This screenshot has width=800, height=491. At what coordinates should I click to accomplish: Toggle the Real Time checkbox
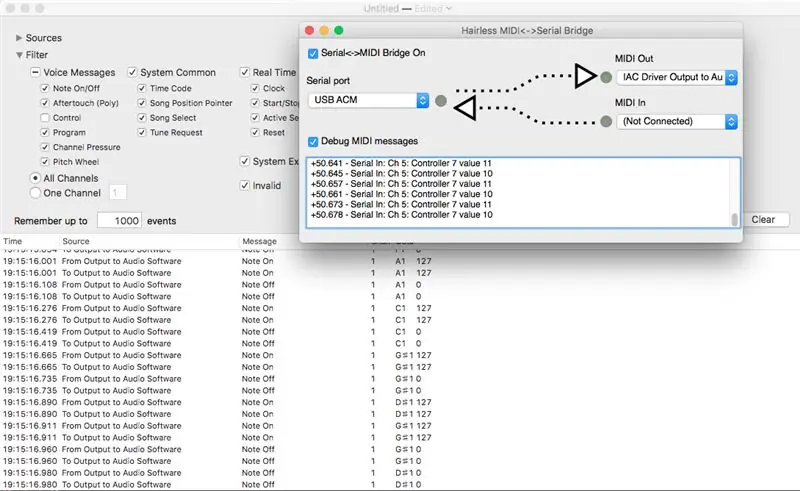point(245,72)
